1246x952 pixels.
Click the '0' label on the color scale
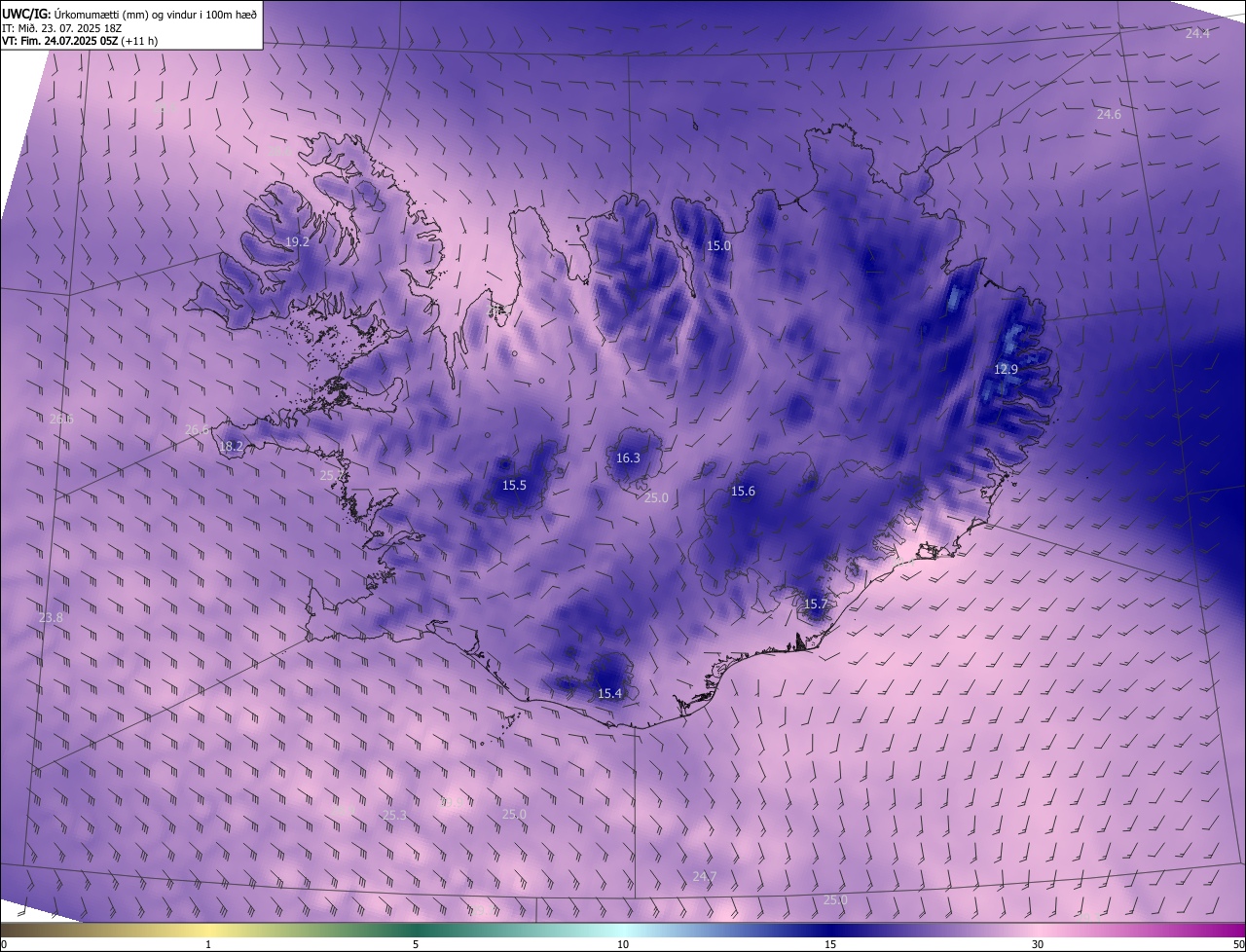tap(4, 945)
